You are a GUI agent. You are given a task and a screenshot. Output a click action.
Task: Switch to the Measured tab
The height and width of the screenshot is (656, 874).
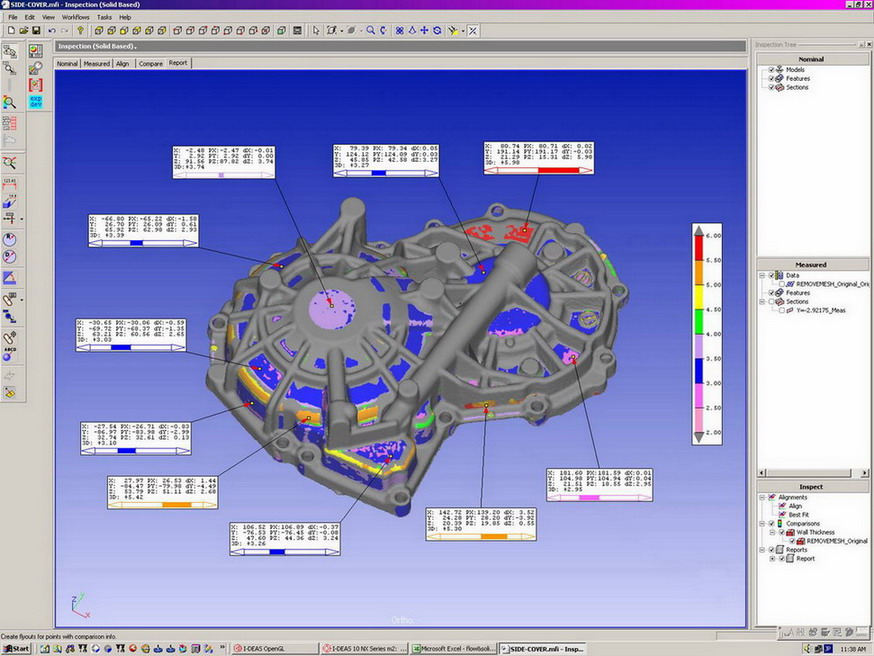coord(96,64)
